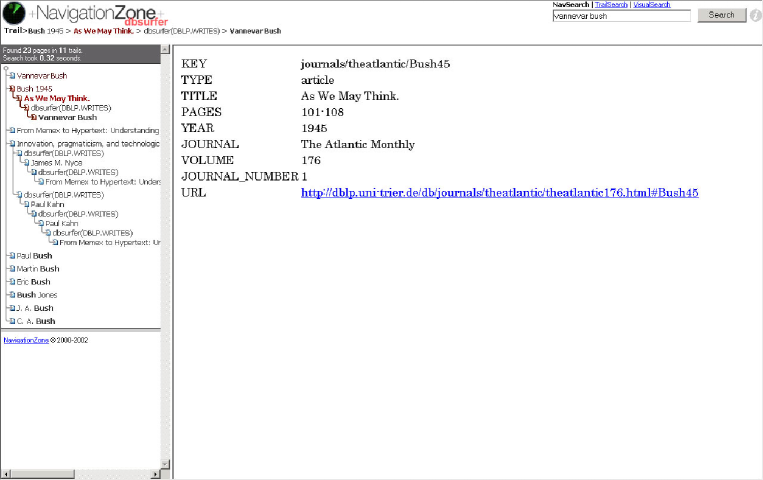The width and height of the screenshot is (763, 480).
Task: Click the horizontal scrollbar left arrow
Action: point(6,474)
